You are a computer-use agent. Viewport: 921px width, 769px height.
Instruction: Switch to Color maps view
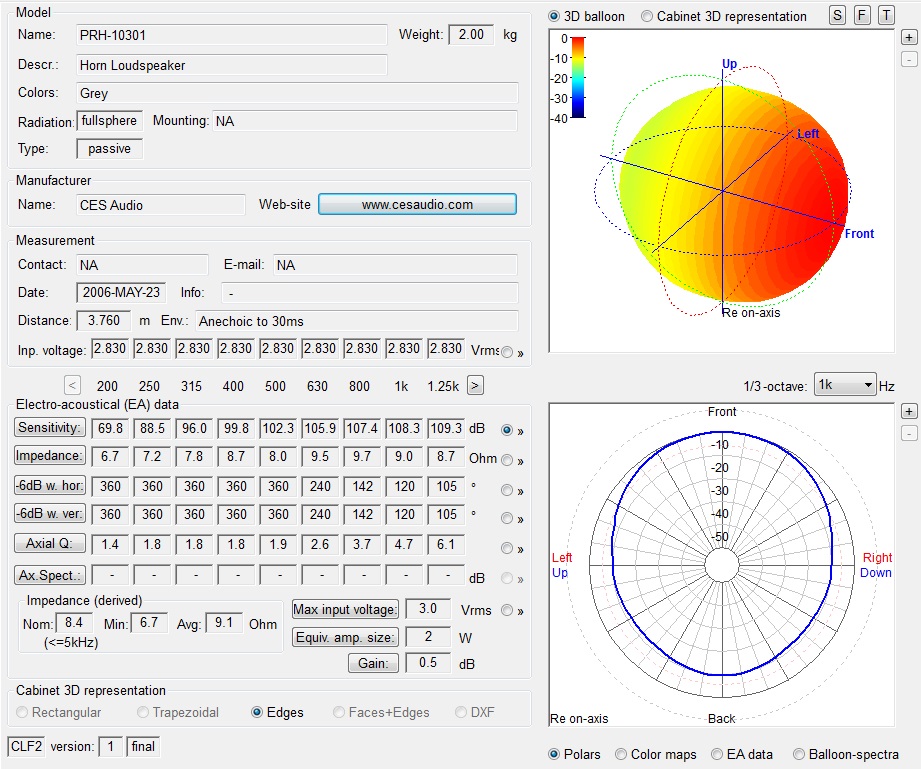pyautogui.click(x=621, y=754)
